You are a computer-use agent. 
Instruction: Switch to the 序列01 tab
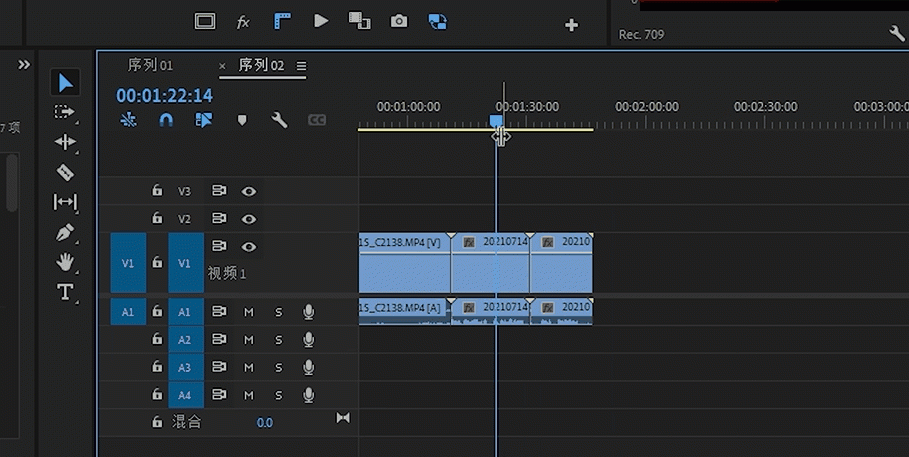[150, 65]
